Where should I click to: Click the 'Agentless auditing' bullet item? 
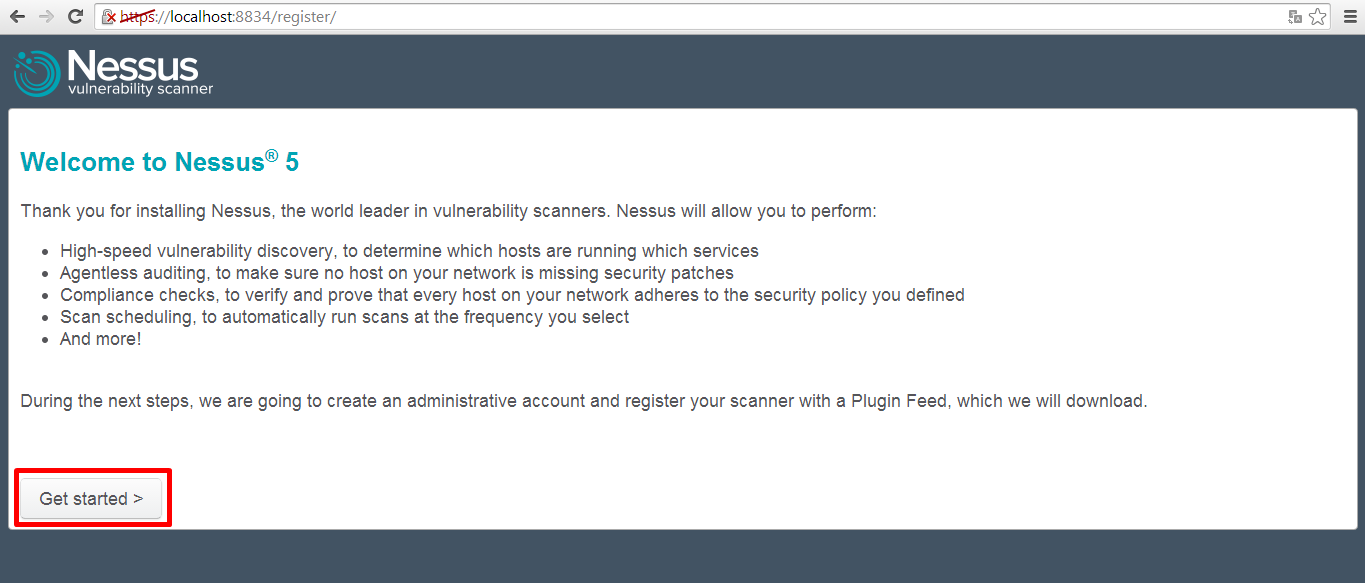[x=396, y=273]
